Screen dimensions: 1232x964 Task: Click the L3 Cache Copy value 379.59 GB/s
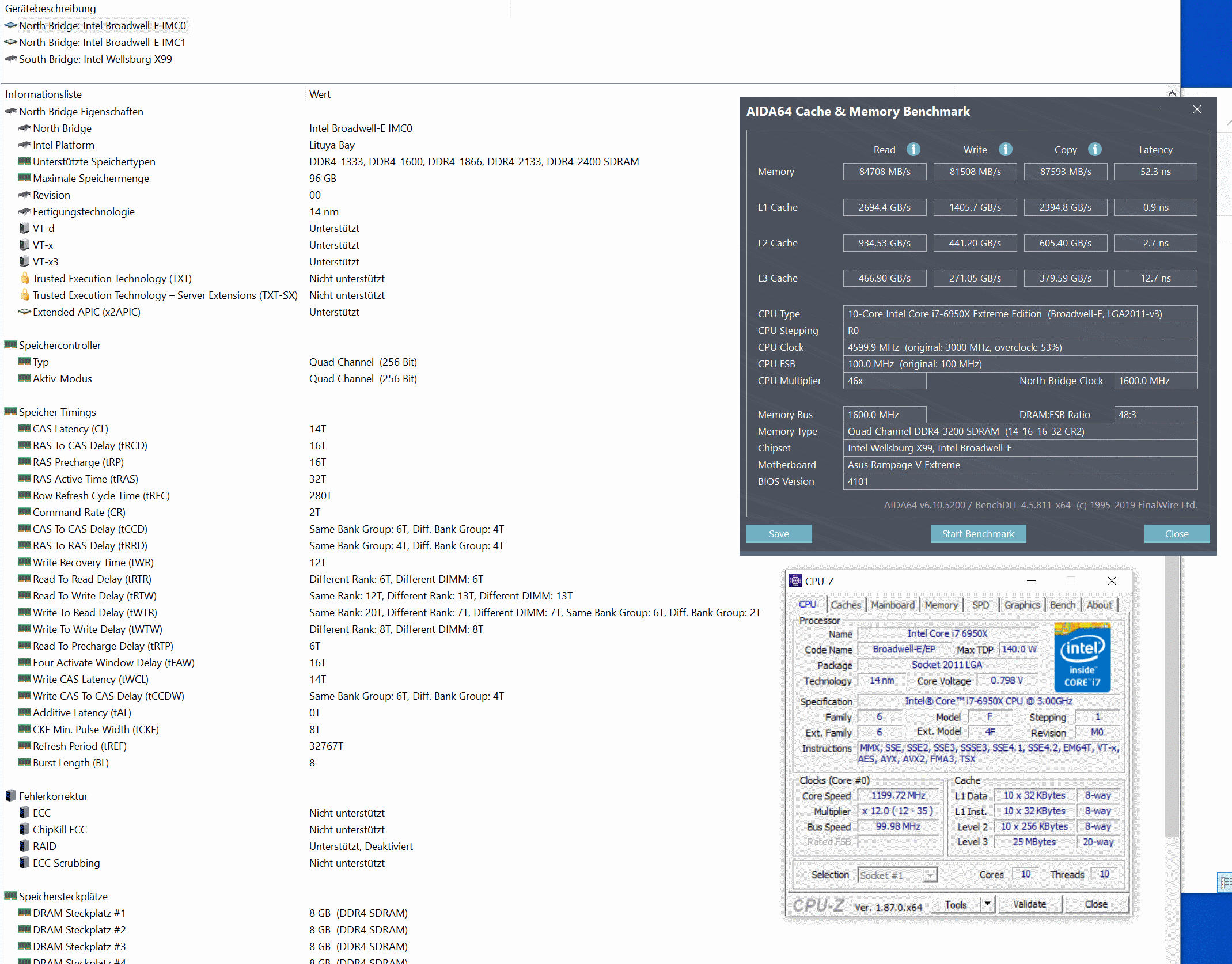pos(1065,278)
